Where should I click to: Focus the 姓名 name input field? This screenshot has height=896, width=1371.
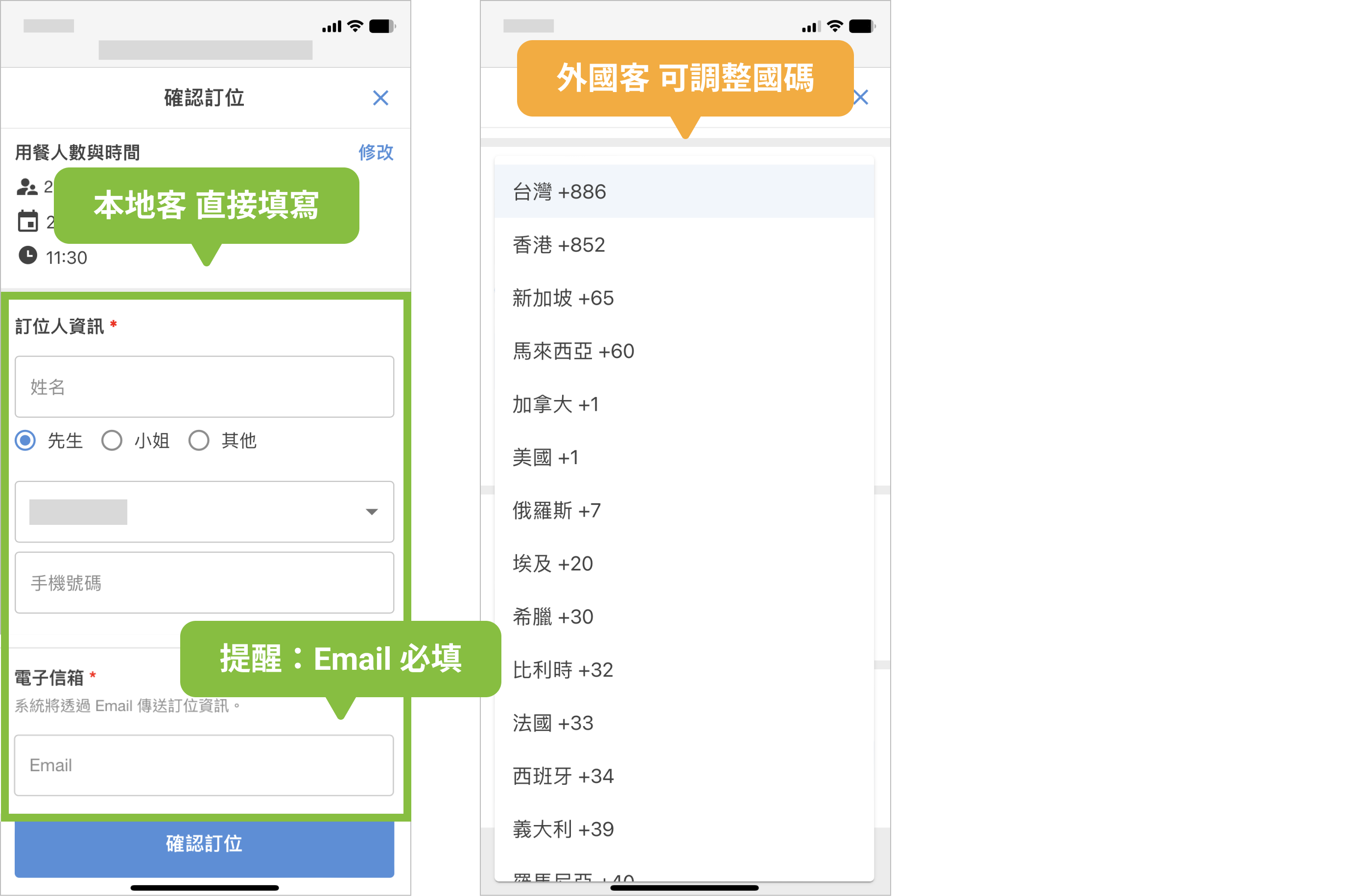[x=204, y=386]
